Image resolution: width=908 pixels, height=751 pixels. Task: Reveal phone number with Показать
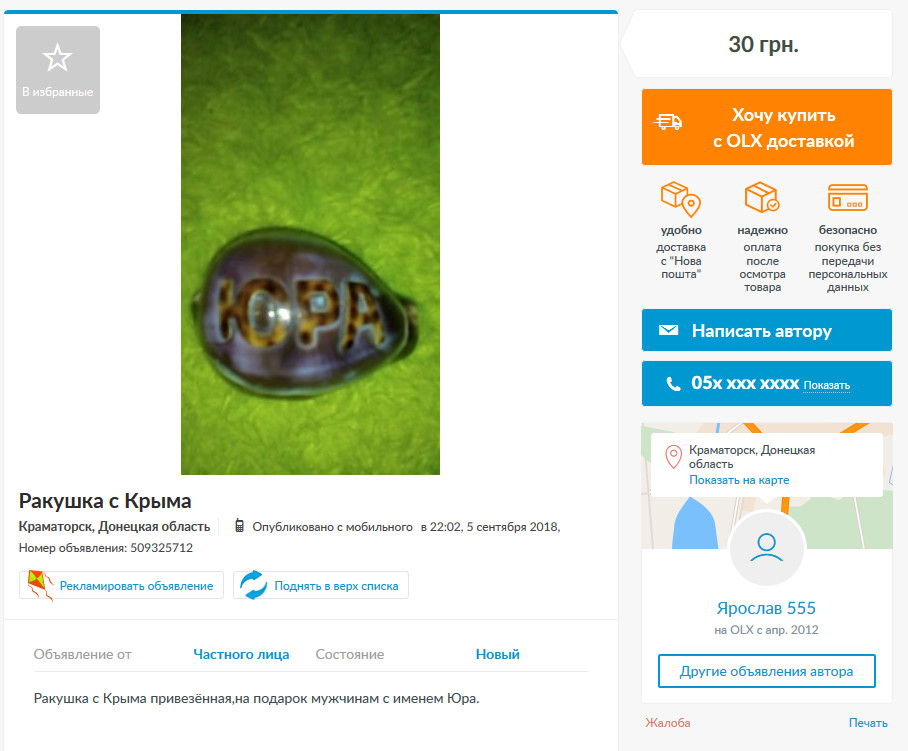(826, 385)
